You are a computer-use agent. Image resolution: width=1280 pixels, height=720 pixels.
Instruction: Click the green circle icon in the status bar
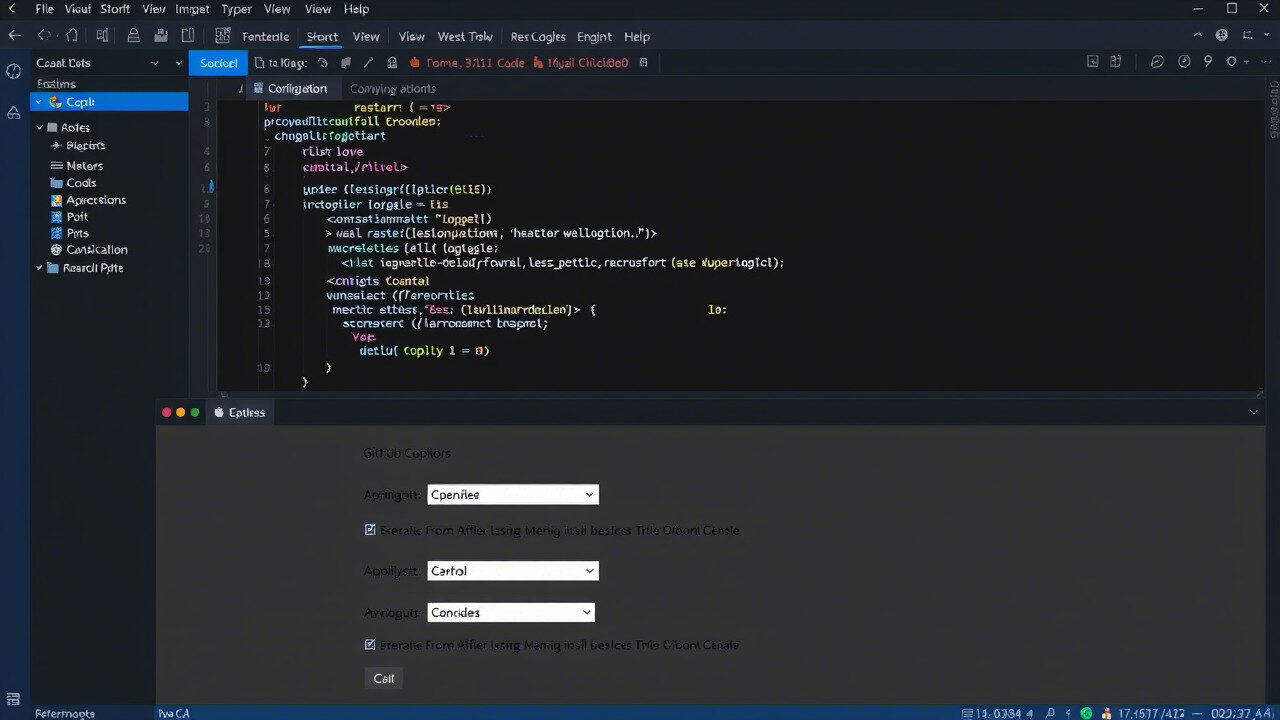coord(1086,713)
